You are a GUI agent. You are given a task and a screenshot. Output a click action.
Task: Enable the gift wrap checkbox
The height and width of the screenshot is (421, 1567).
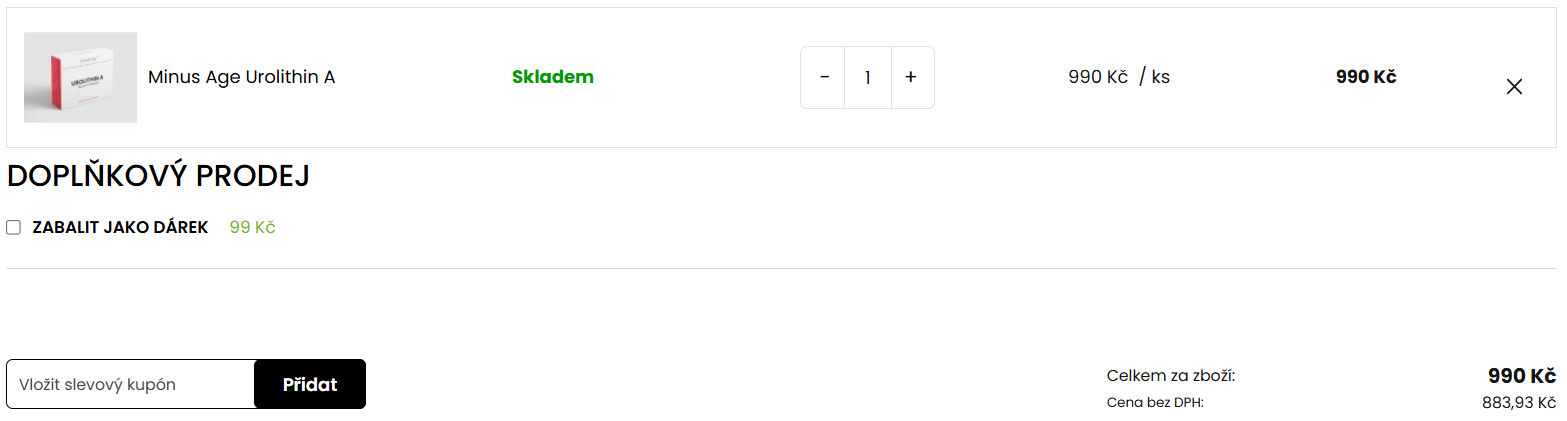pos(14,228)
